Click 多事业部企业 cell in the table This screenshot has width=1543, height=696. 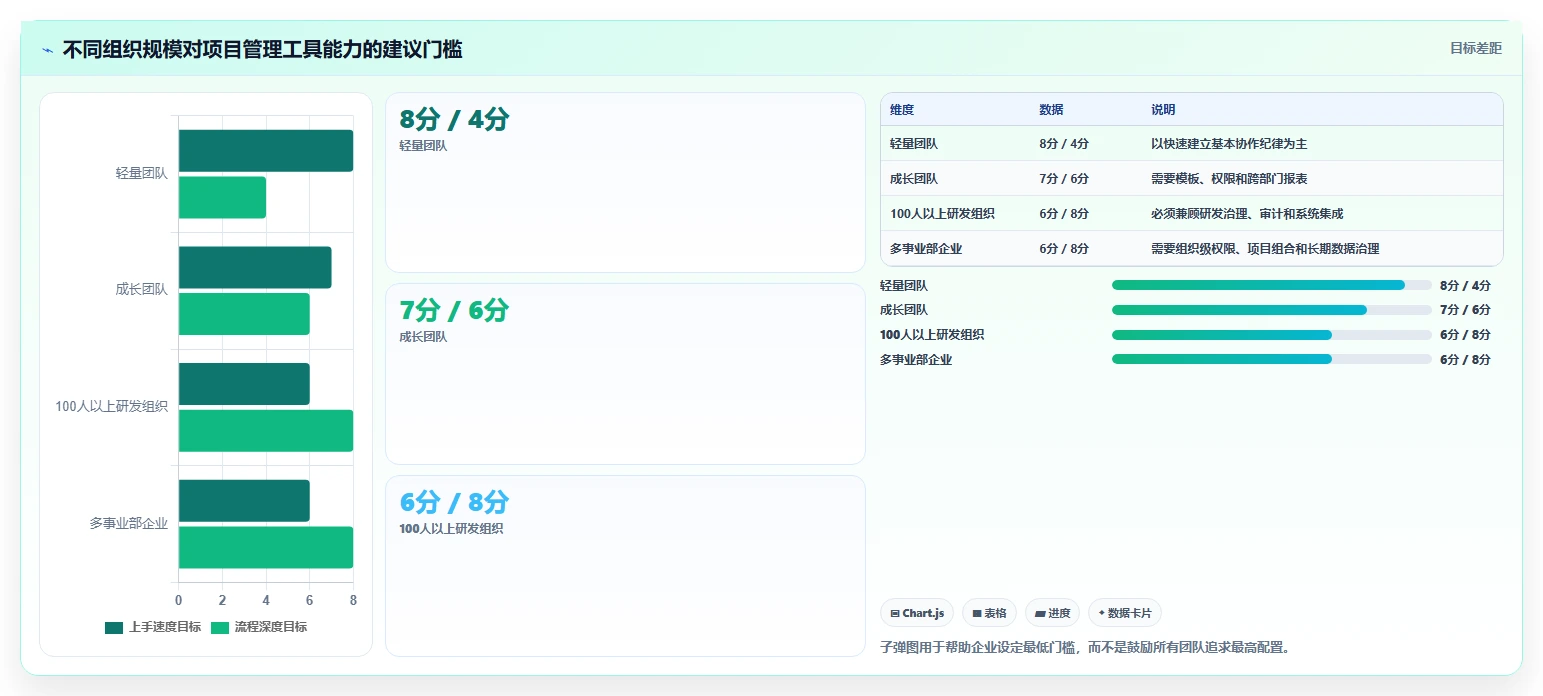coord(926,249)
